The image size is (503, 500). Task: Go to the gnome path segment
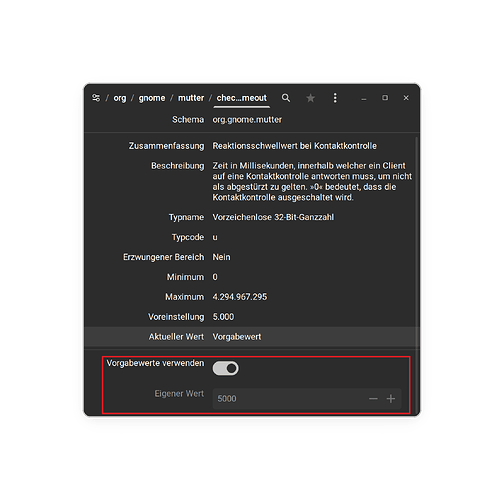pos(152,98)
